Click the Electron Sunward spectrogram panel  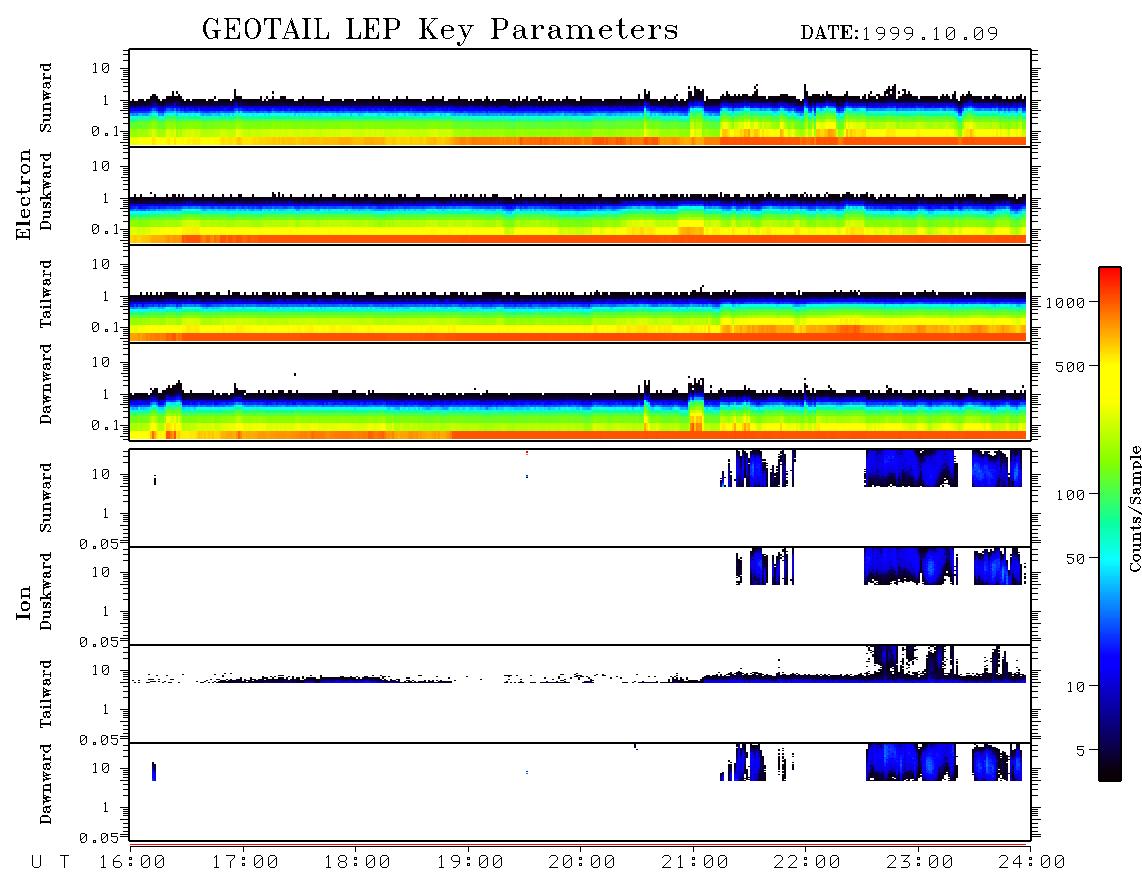[x=580, y=98]
